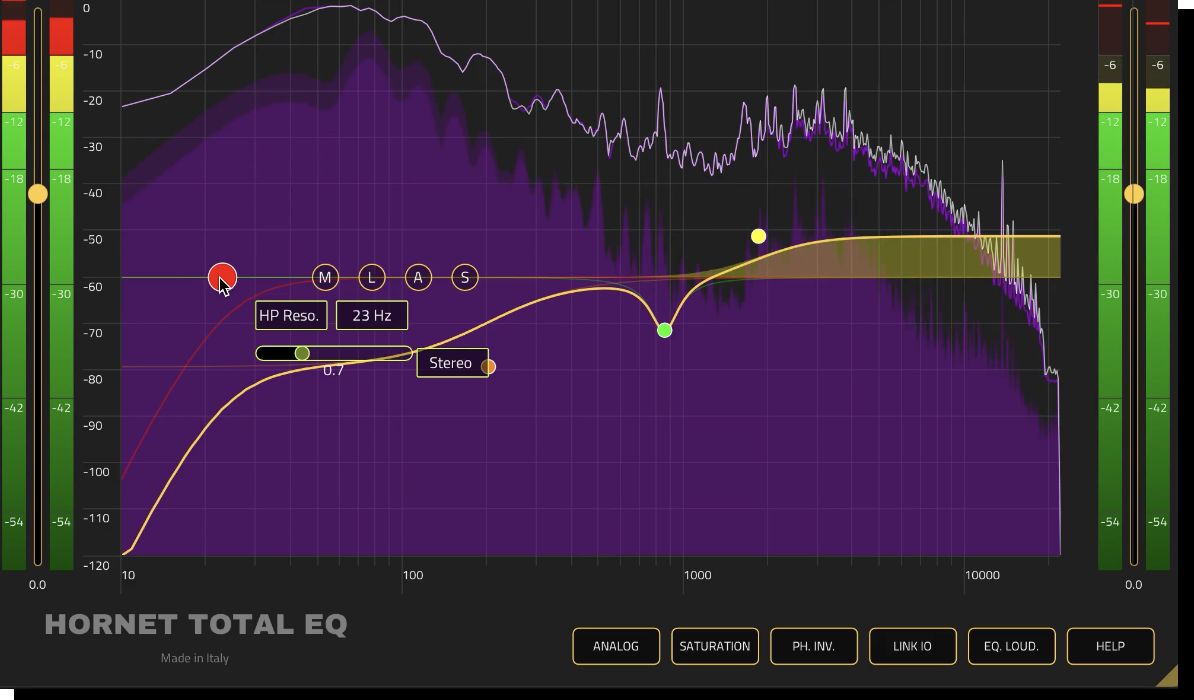Click the HORNET TOTAL EQ logo
Screen dimensions: 1194x700
click(x=196, y=625)
